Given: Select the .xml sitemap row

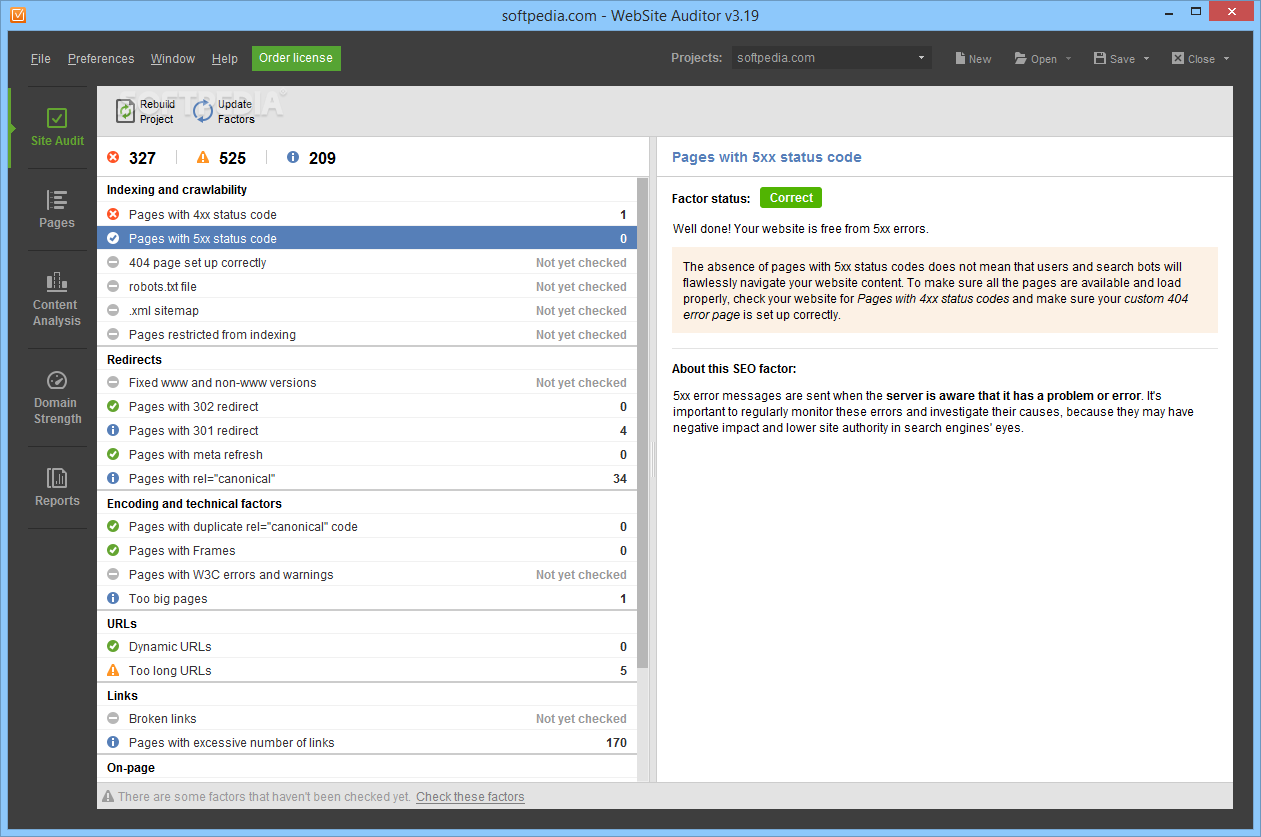Looking at the screenshot, I should point(367,310).
